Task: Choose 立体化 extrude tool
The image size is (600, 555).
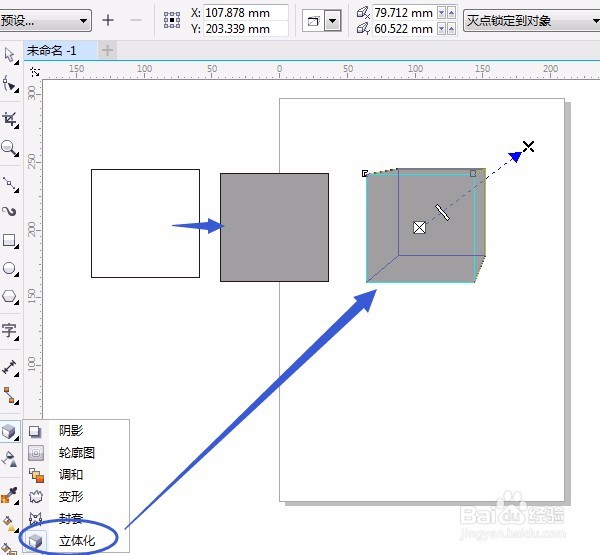Action: click(76, 541)
